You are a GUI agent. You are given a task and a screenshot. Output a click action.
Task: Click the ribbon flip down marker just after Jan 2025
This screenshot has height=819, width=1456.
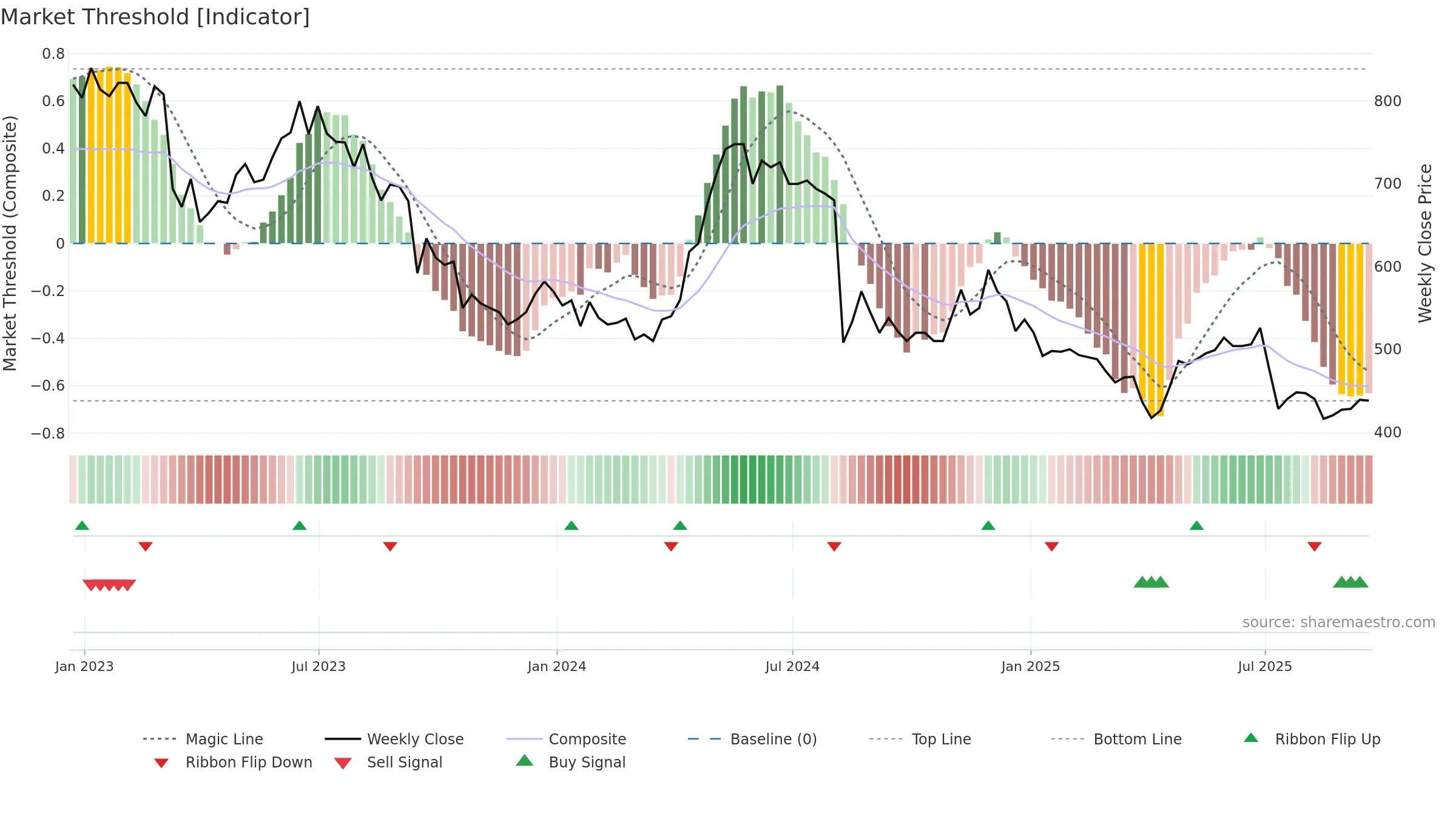[x=1052, y=547]
